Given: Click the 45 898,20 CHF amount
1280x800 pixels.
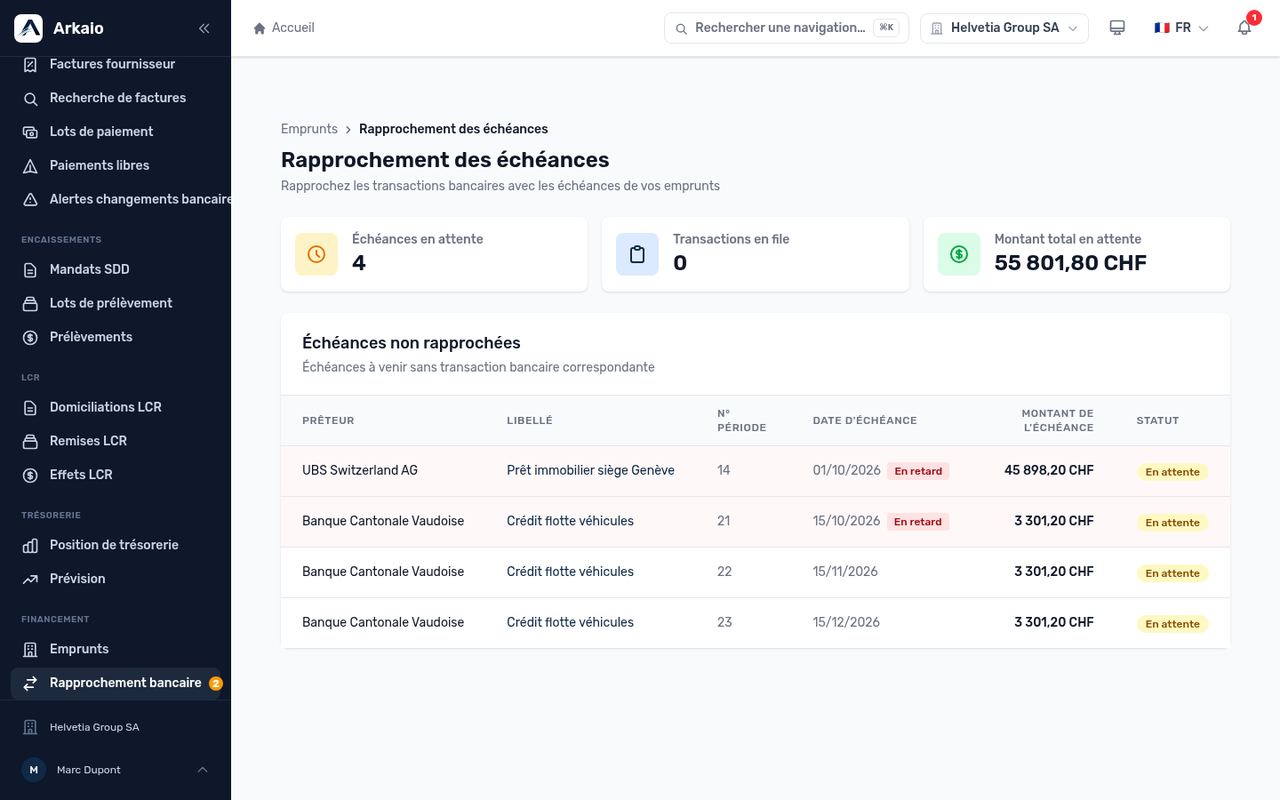Looking at the screenshot, I should coord(1049,470).
